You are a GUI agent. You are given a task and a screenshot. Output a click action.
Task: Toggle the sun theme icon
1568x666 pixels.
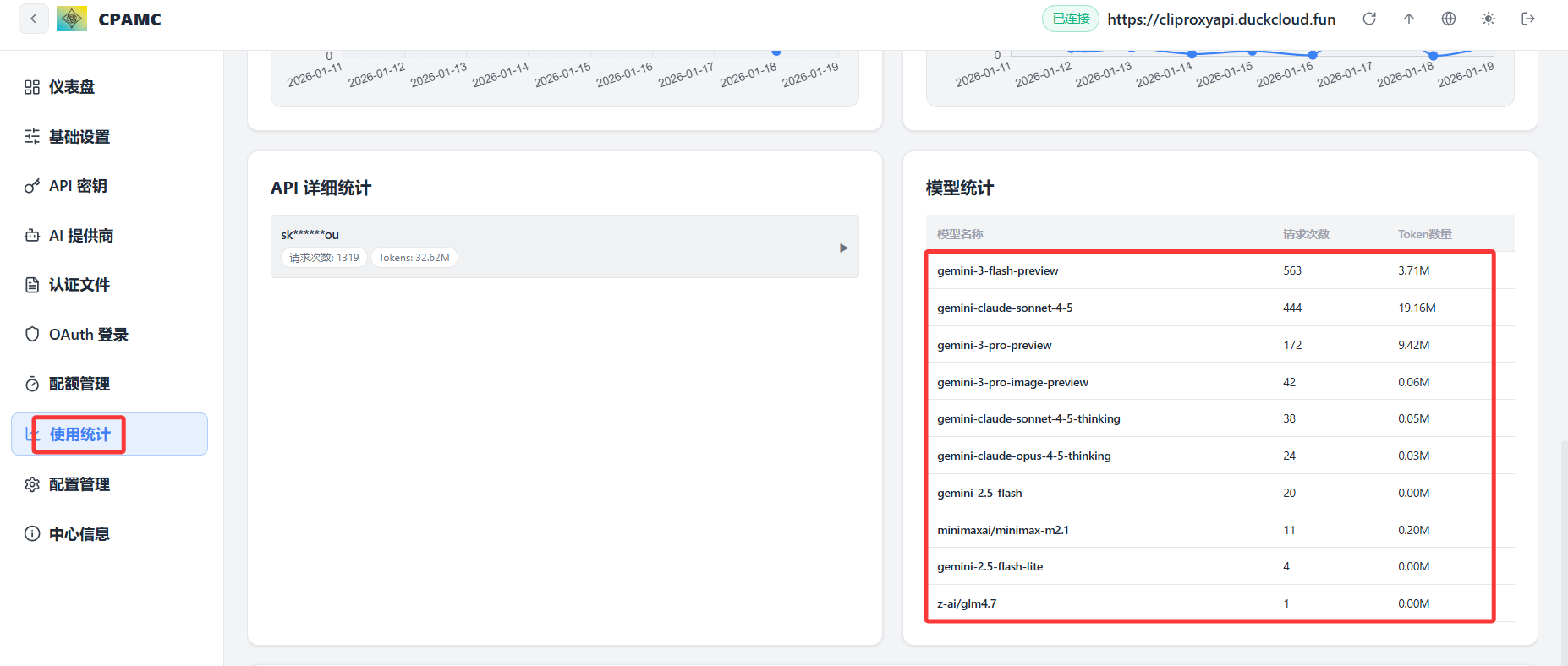point(1489,19)
